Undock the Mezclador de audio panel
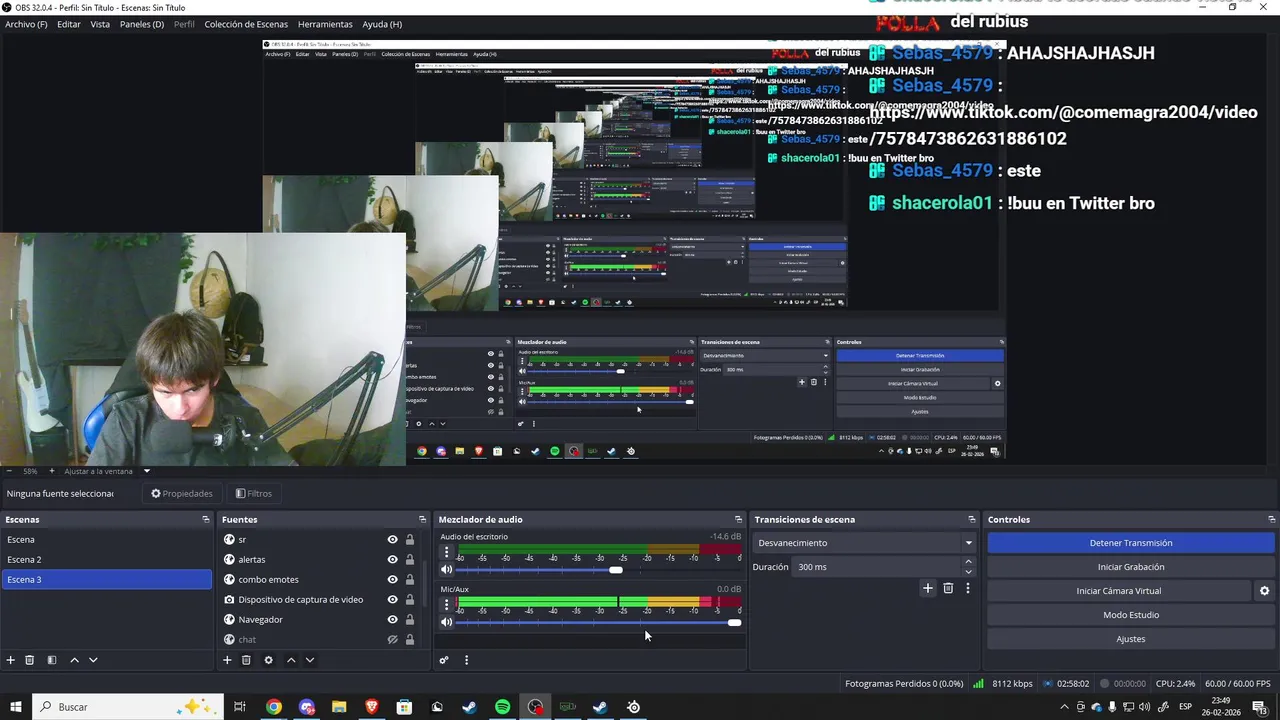This screenshot has width=1280, height=720. [739, 519]
